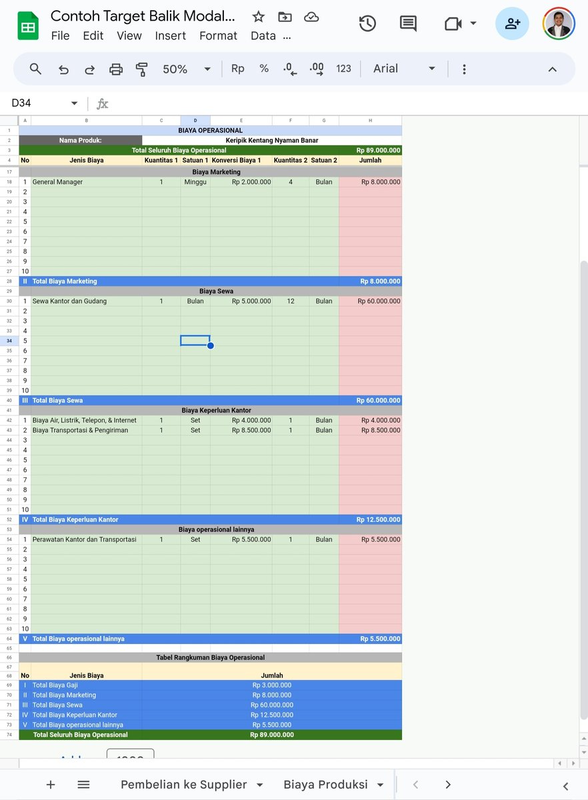Search the menus with magnifier icon
The width and height of the screenshot is (588, 800).
click(x=35, y=69)
